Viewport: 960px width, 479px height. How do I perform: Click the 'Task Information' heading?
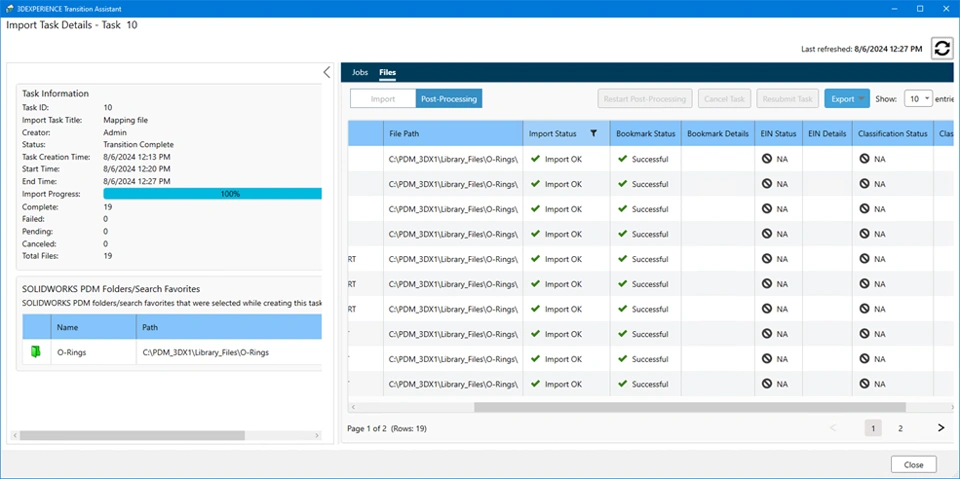pos(55,94)
